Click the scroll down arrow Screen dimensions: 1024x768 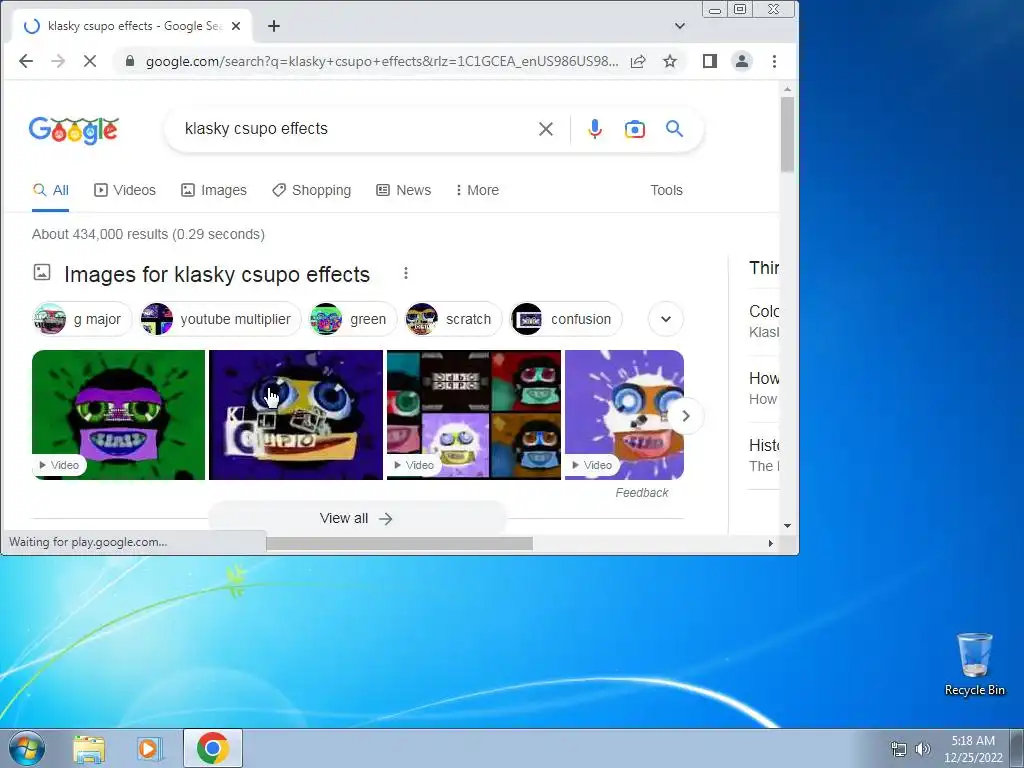787,526
